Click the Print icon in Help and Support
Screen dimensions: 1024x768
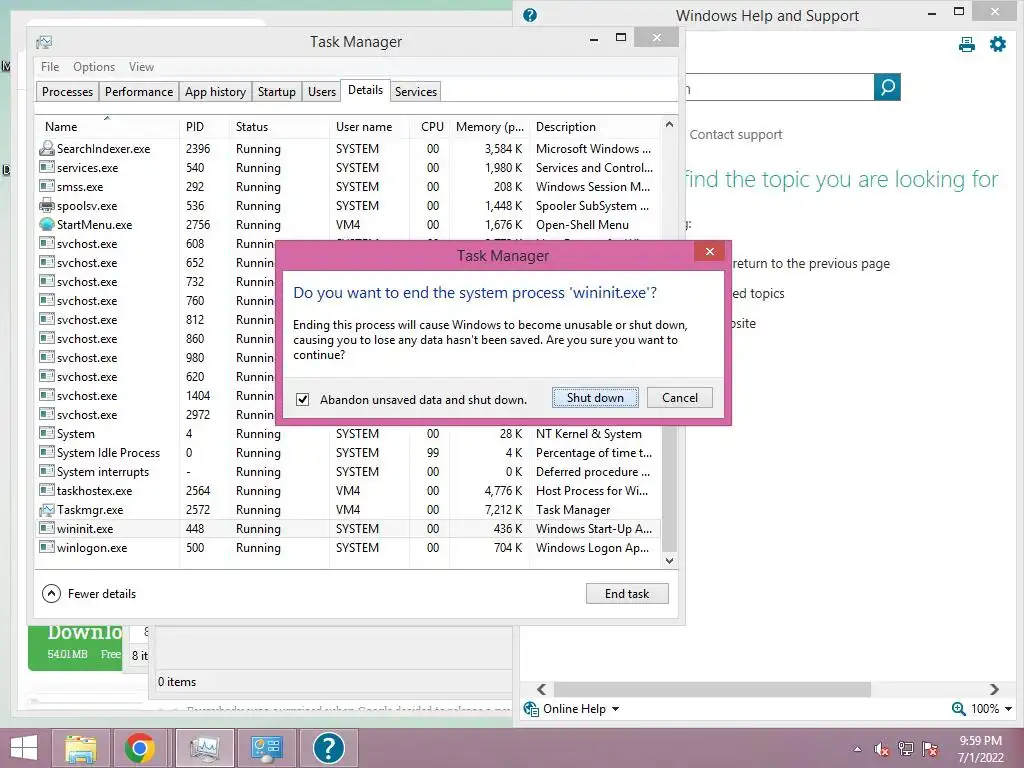pos(967,44)
